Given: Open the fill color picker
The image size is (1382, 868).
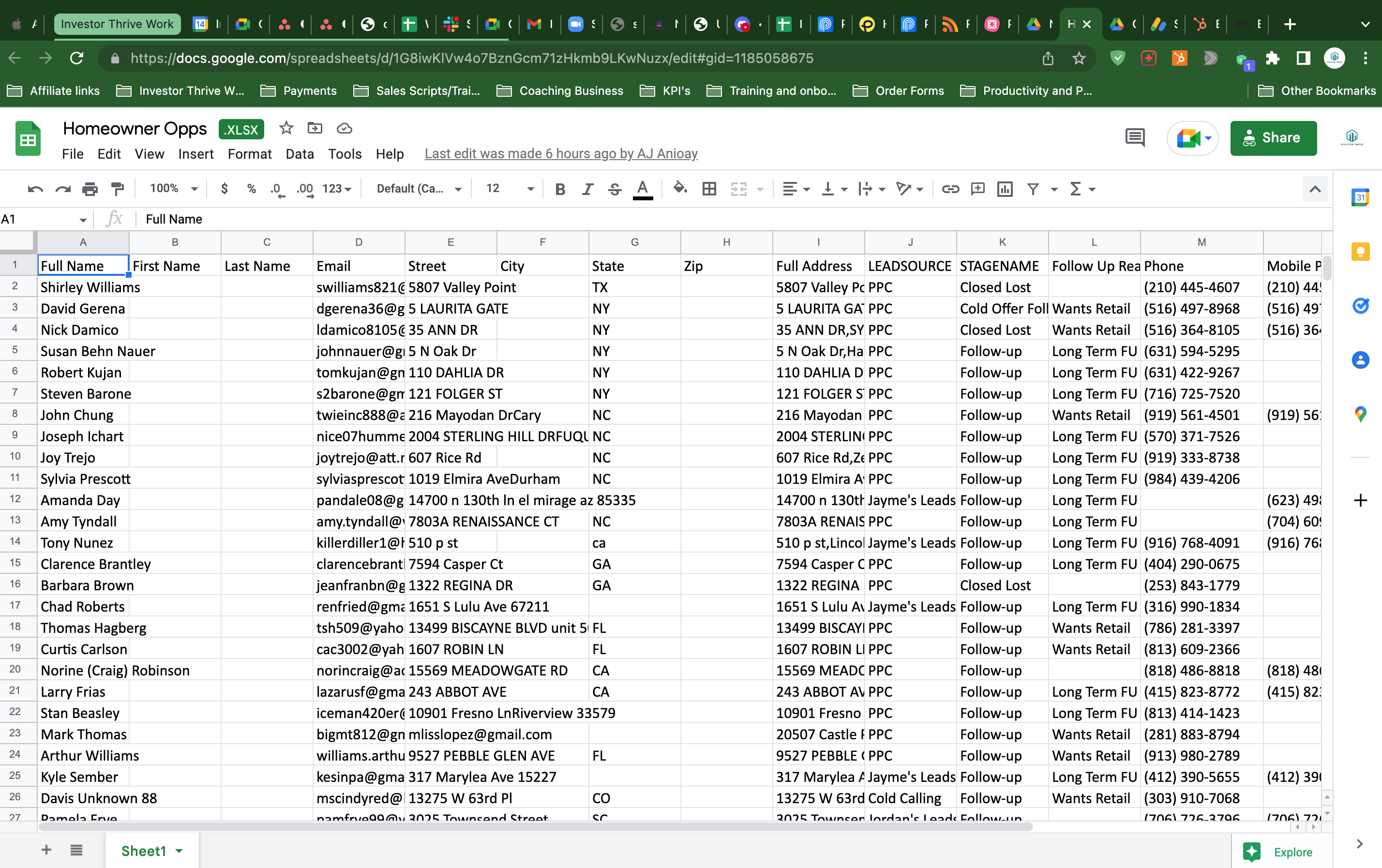Looking at the screenshot, I should (680, 188).
